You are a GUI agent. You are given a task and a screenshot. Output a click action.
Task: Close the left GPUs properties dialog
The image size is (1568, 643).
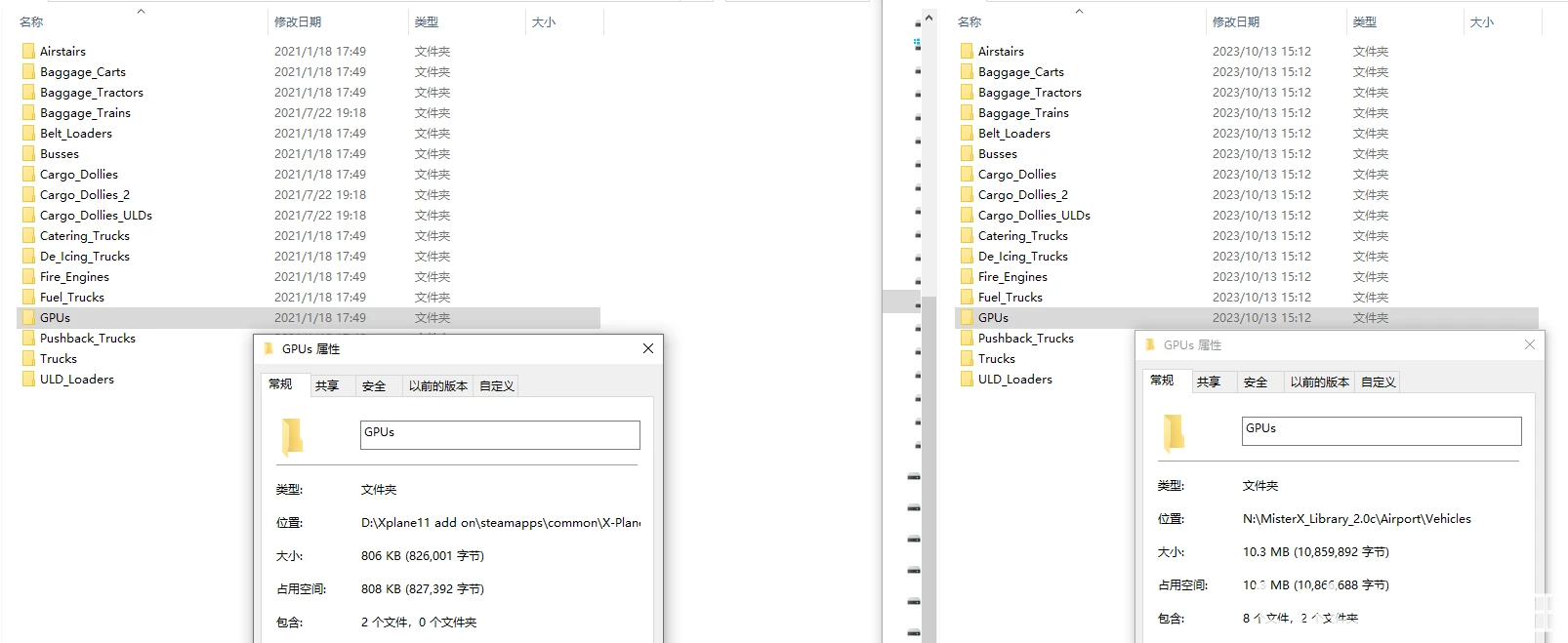pos(647,348)
